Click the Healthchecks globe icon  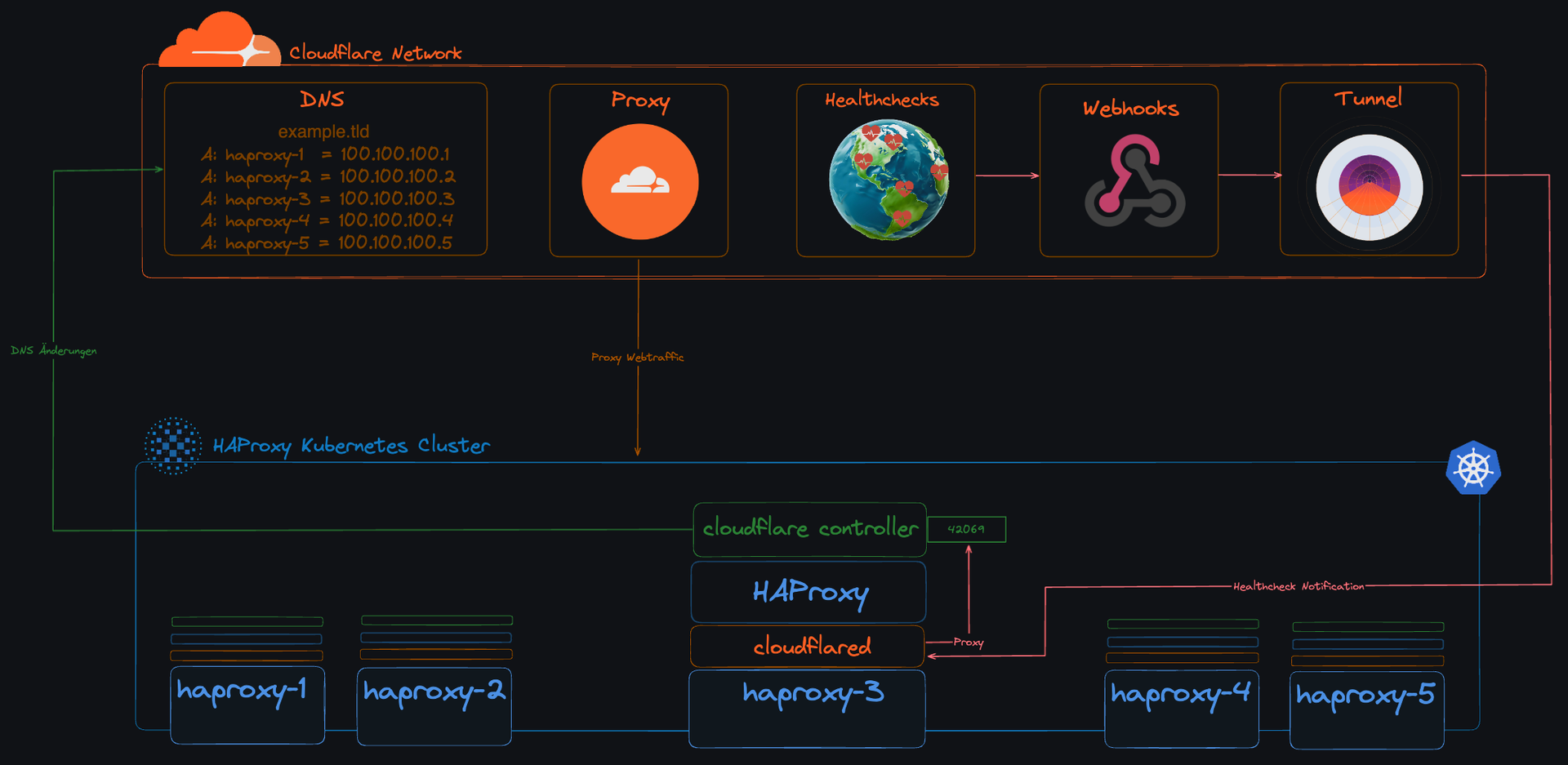pos(889,180)
